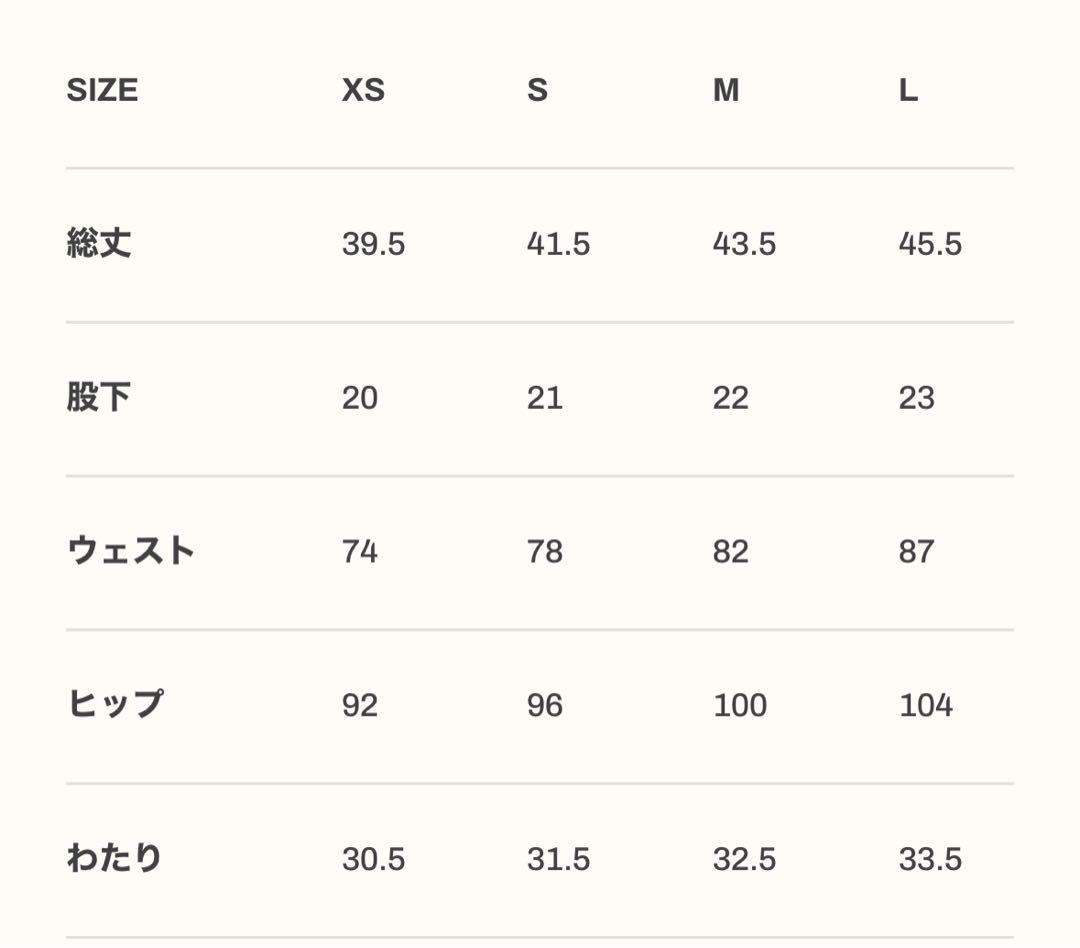1080x948 pixels.
Task: Click the 45.5 total length value
Action: pyautogui.click(x=930, y=245)
